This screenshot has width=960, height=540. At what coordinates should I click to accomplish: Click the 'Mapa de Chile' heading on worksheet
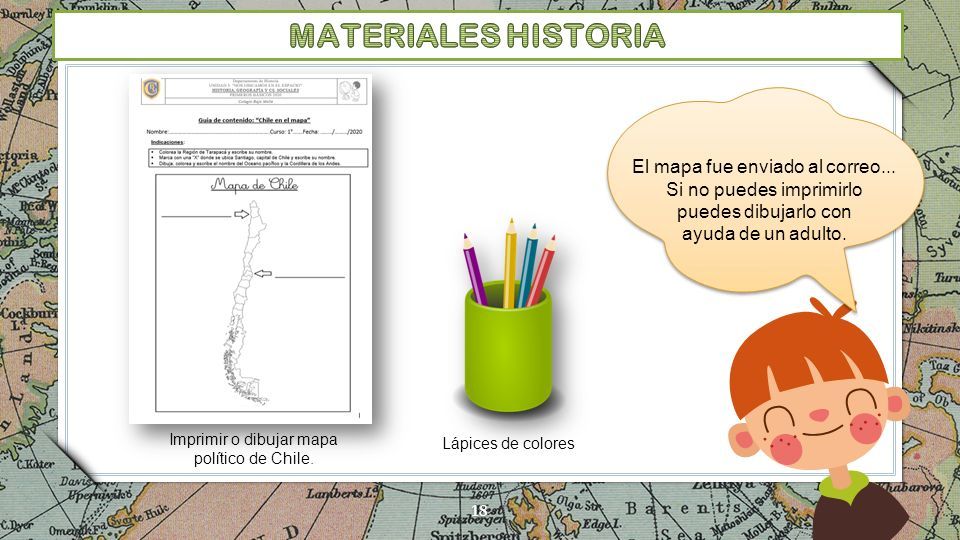point(254,184)
